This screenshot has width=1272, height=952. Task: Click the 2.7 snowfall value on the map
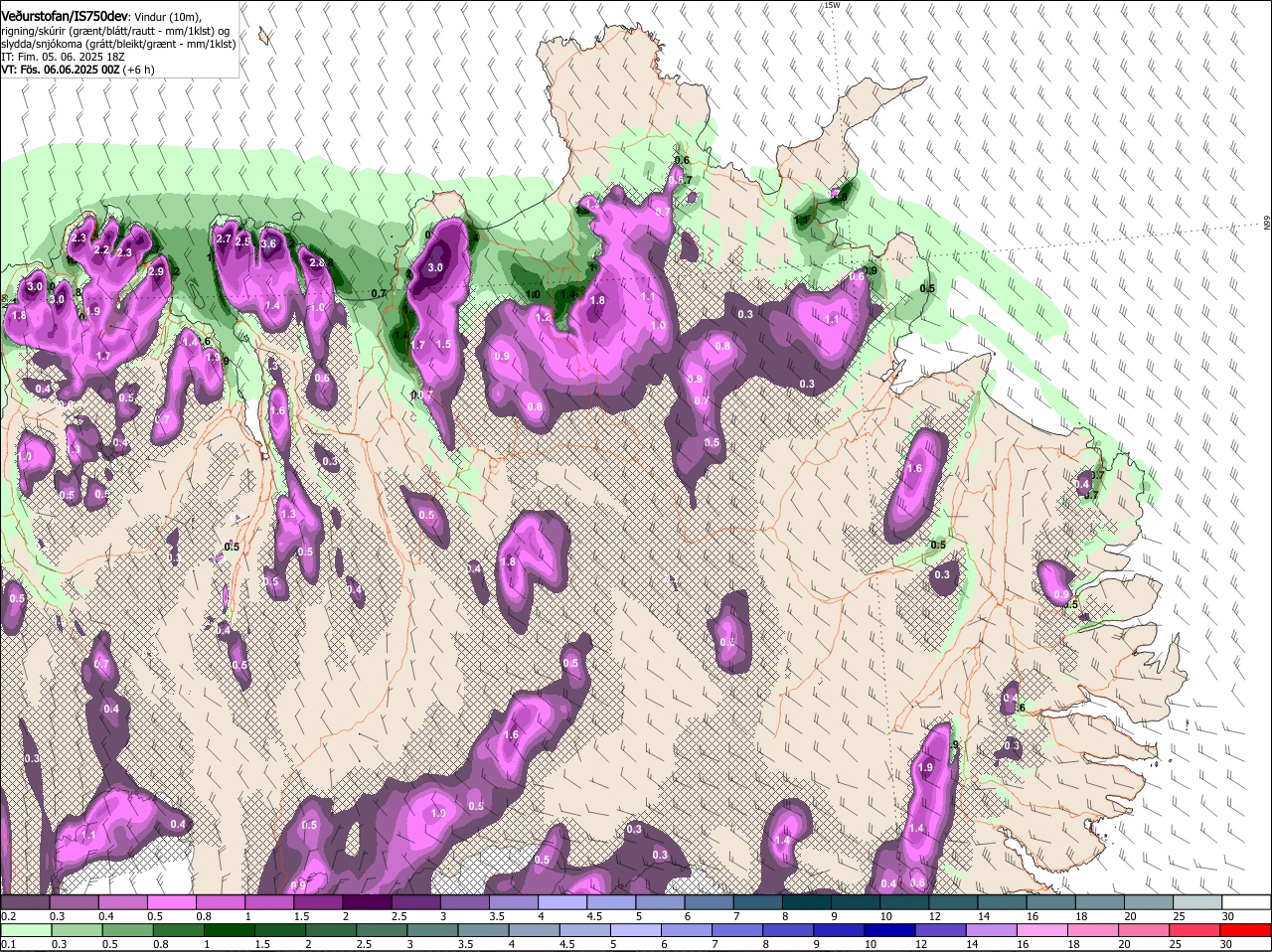224,238
